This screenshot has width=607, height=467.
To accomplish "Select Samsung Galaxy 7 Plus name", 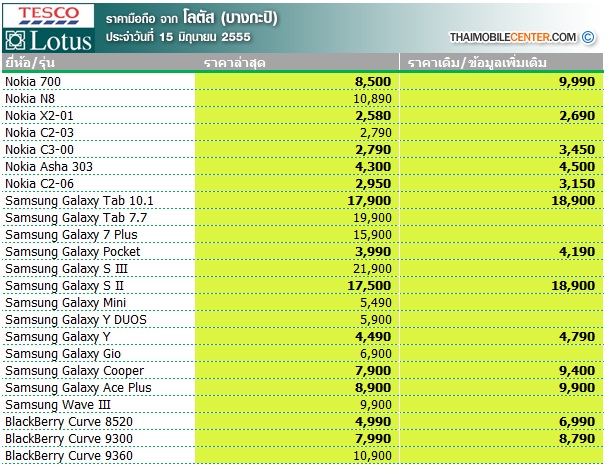I will point(71,235).
